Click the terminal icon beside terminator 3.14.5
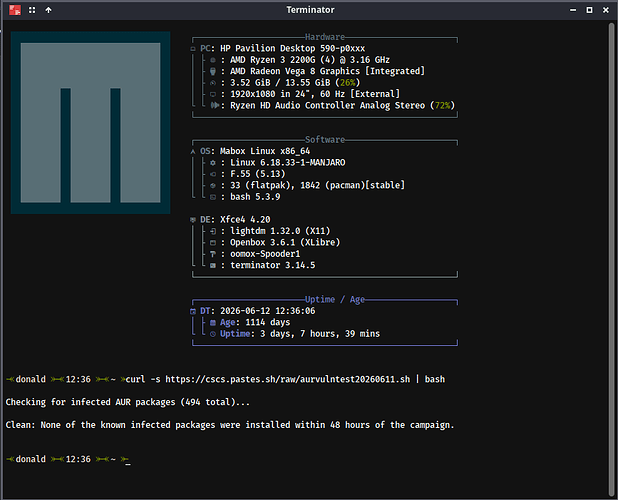 [213, 266]
